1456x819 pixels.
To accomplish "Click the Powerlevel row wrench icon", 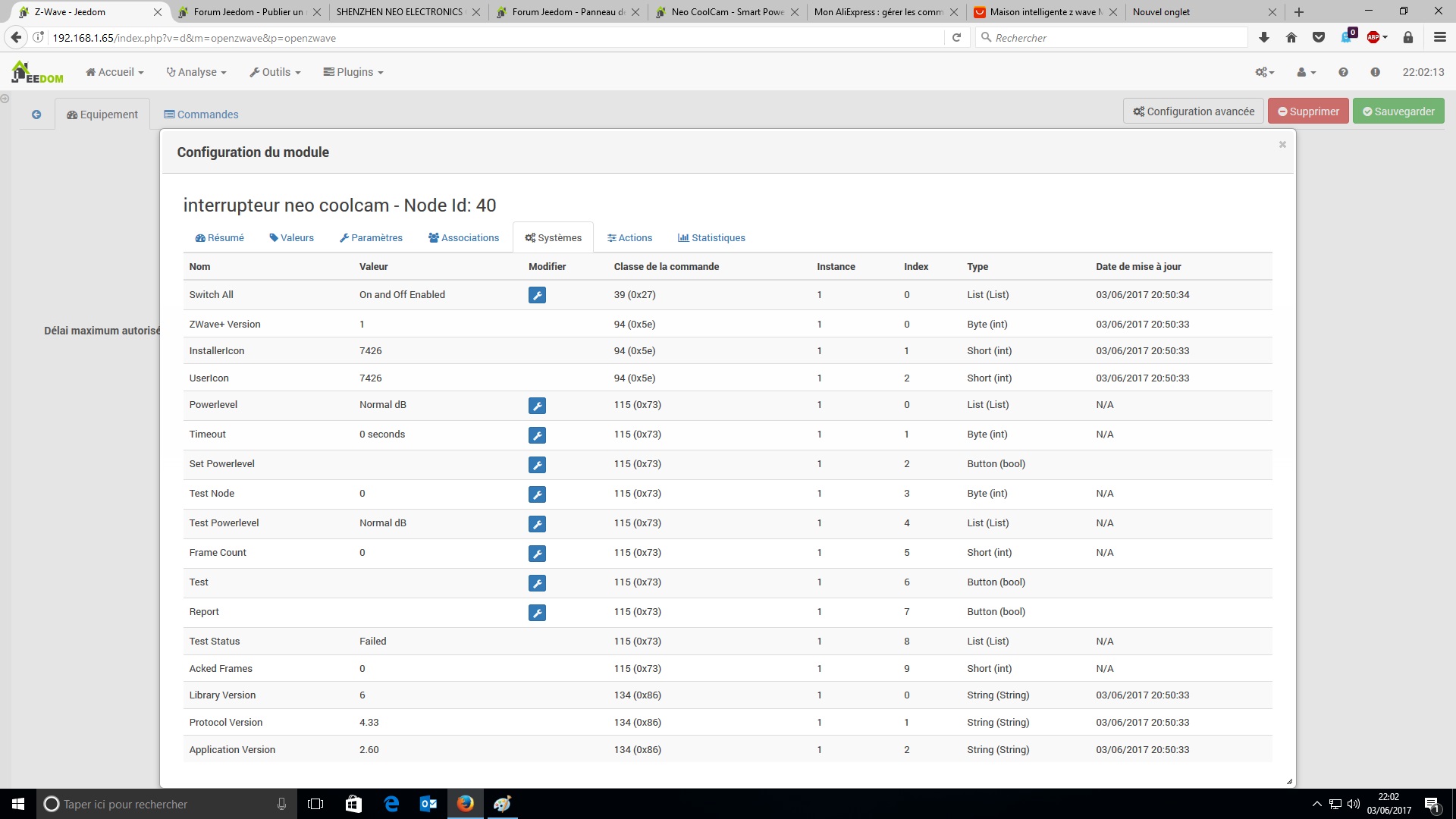I will (x=537, y=406).
